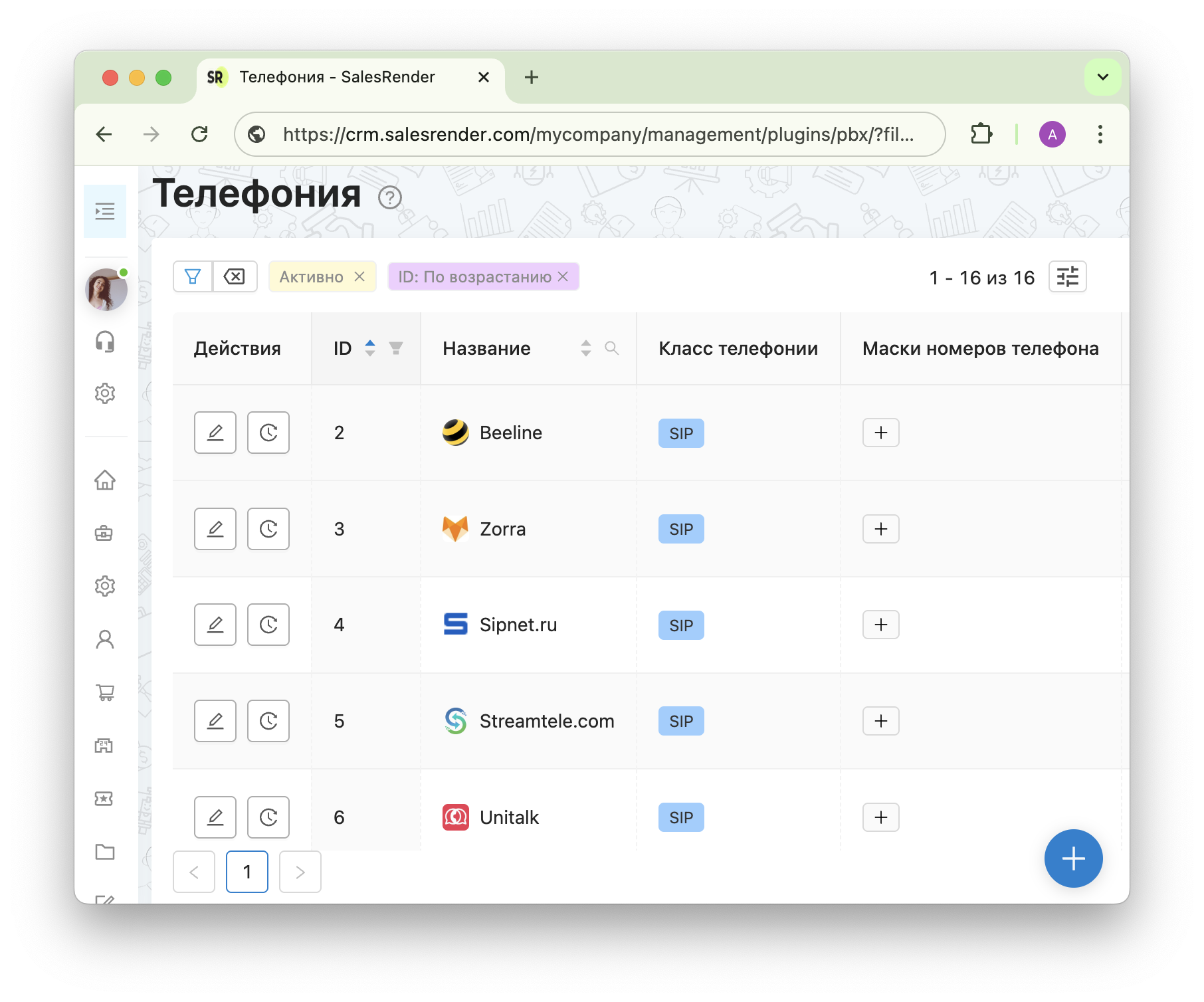View history for Zorra row
Image resolution: width=1204 pixels, height=1002 pixels.
tap(268, 529)
